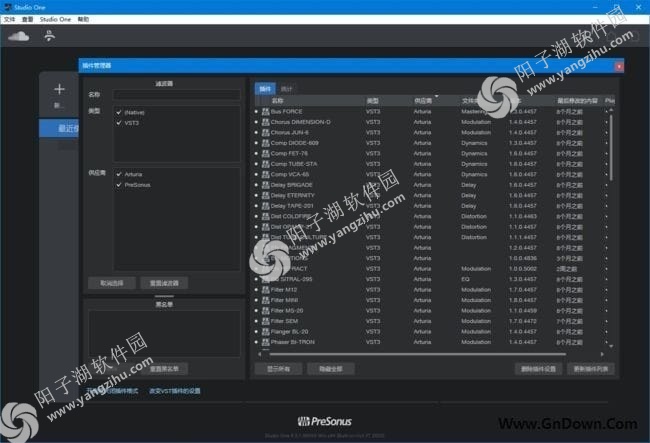Uncheck the VST3 type filter
Viewport: 650px width, 443px height.
(119, 123)
